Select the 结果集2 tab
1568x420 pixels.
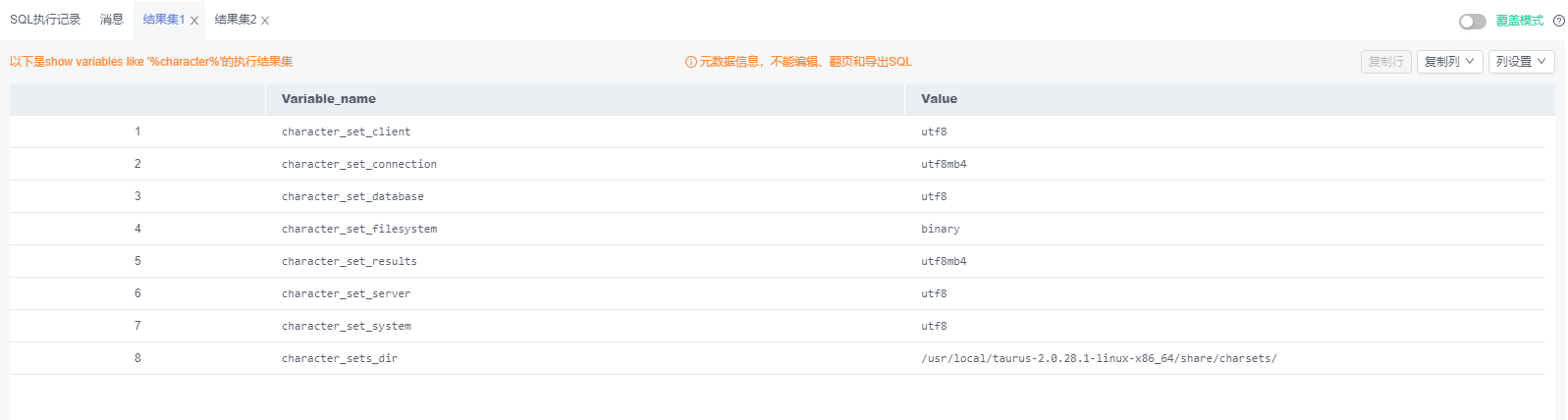pyautogui.click(x=235, y=20)
